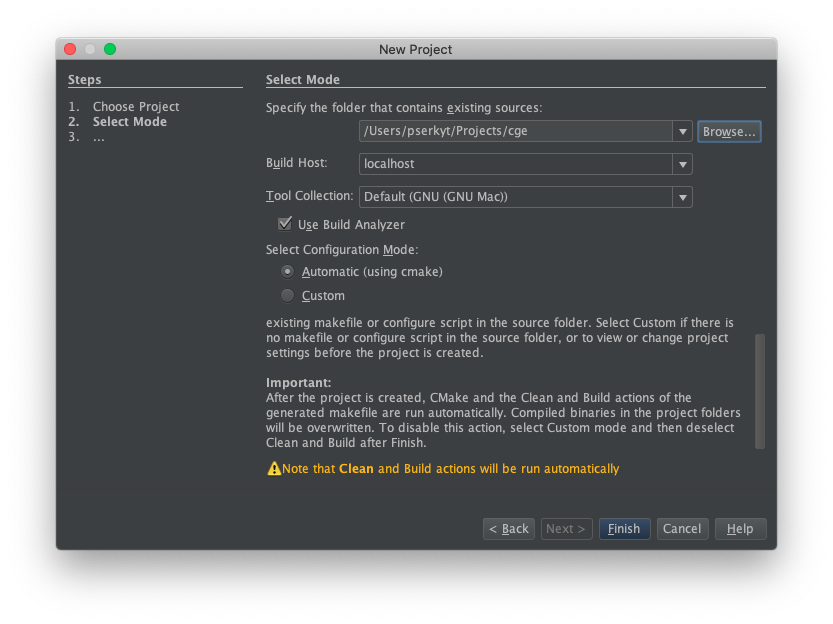
Task: Click the /Users/pserkyt/Projects/cge path field
Action: [x=516, y=131]
